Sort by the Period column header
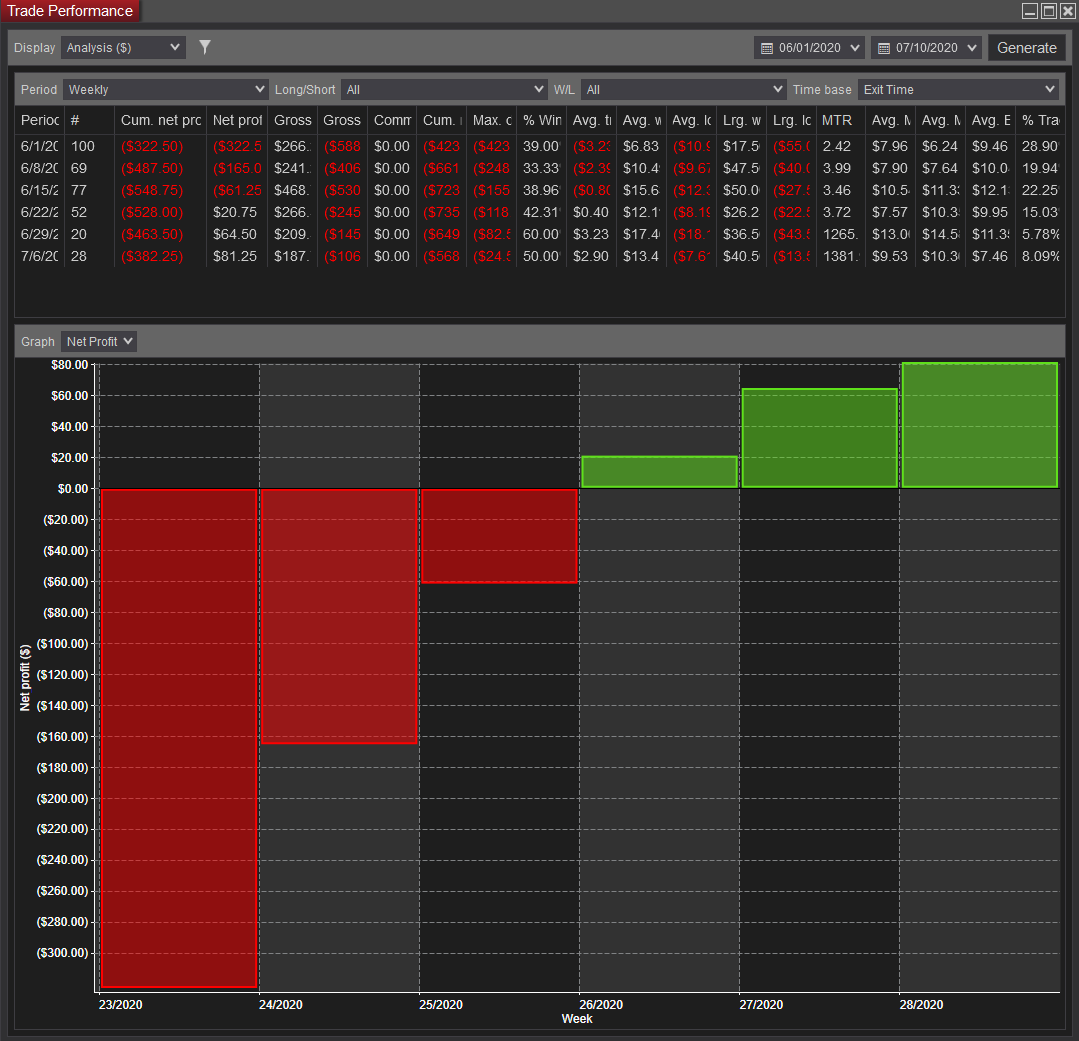 tap(40, 120)
